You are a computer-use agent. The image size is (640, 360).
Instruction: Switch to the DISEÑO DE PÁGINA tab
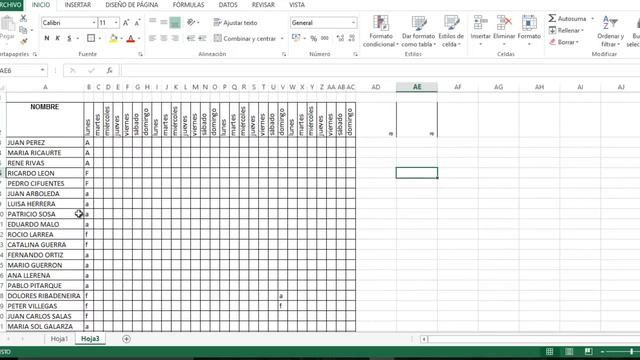[132, 5]
